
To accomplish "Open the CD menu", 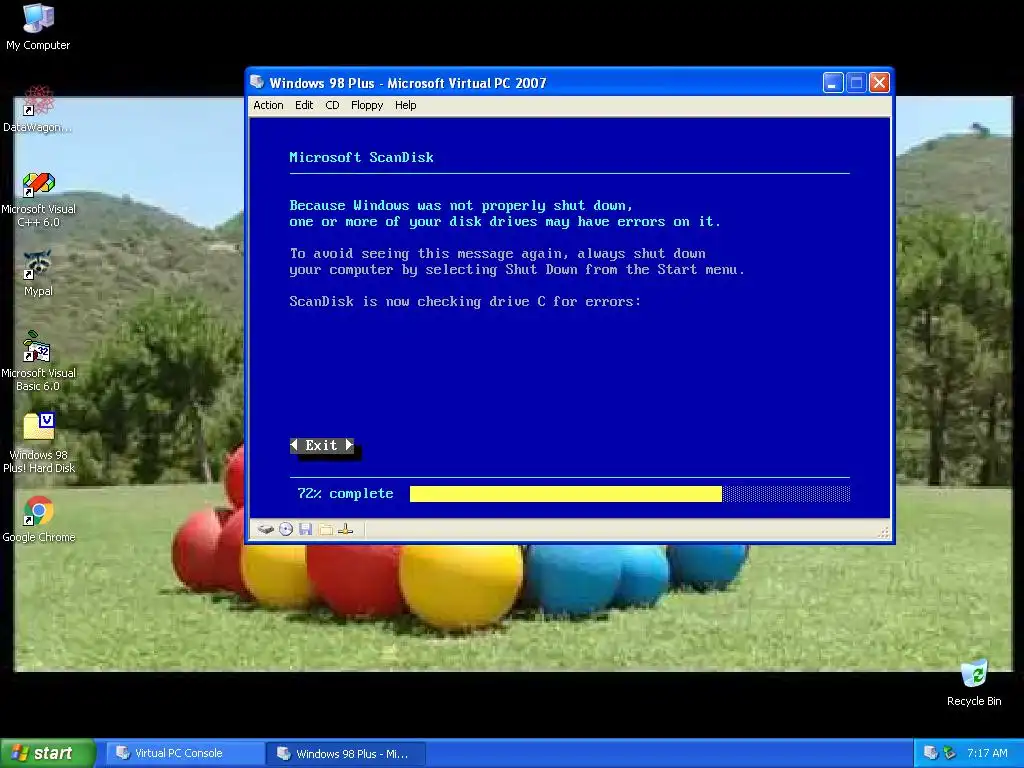I will click(332, 105).
